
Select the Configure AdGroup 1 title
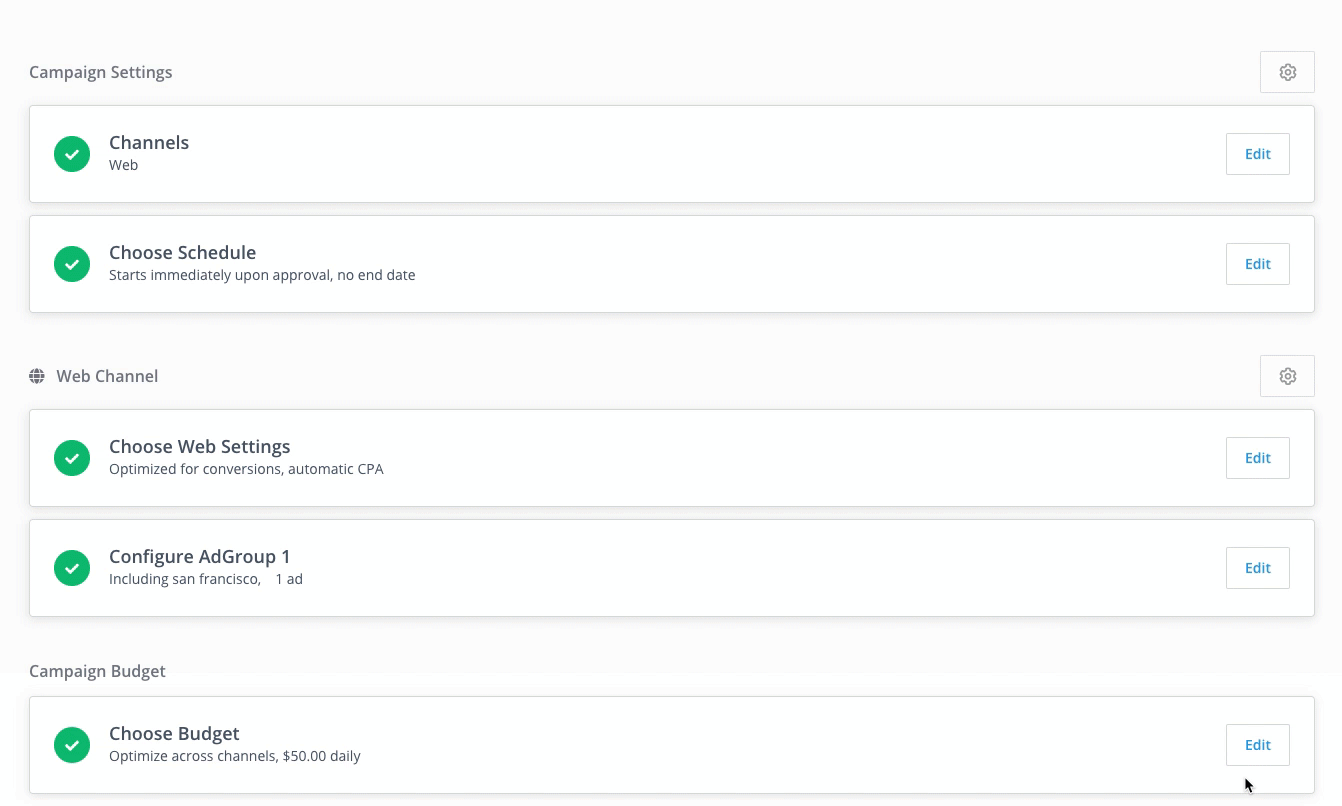pos(199,557)
